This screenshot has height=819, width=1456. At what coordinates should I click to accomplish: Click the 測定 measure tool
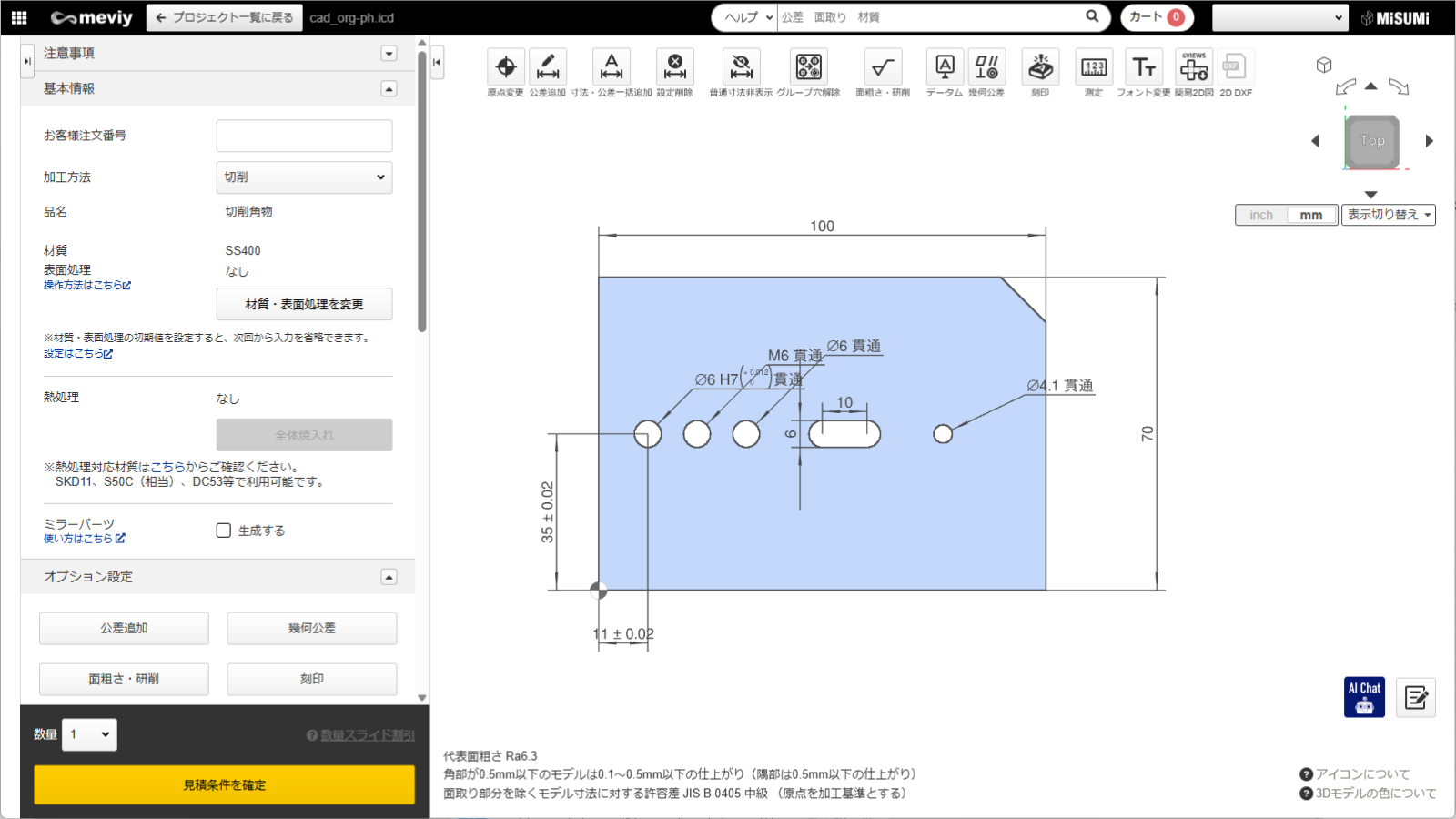pos(1093,67)
